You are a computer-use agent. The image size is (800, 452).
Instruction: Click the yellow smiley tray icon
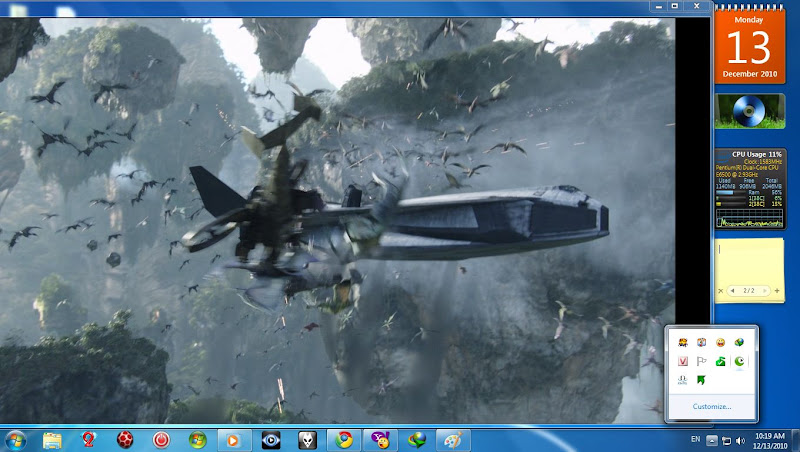click(720, 342)
